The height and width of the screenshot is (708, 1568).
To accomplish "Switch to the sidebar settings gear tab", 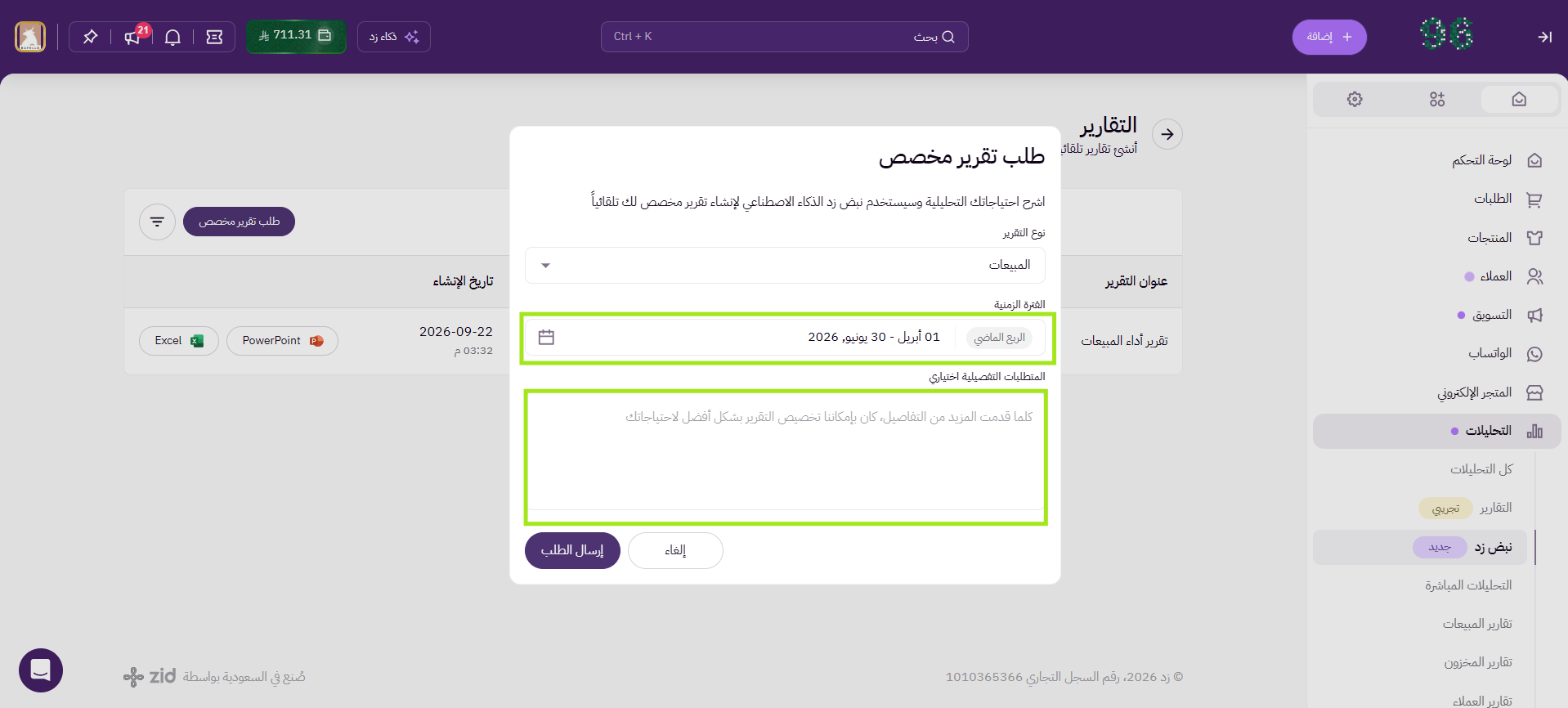I will [x=1355, y=99].
